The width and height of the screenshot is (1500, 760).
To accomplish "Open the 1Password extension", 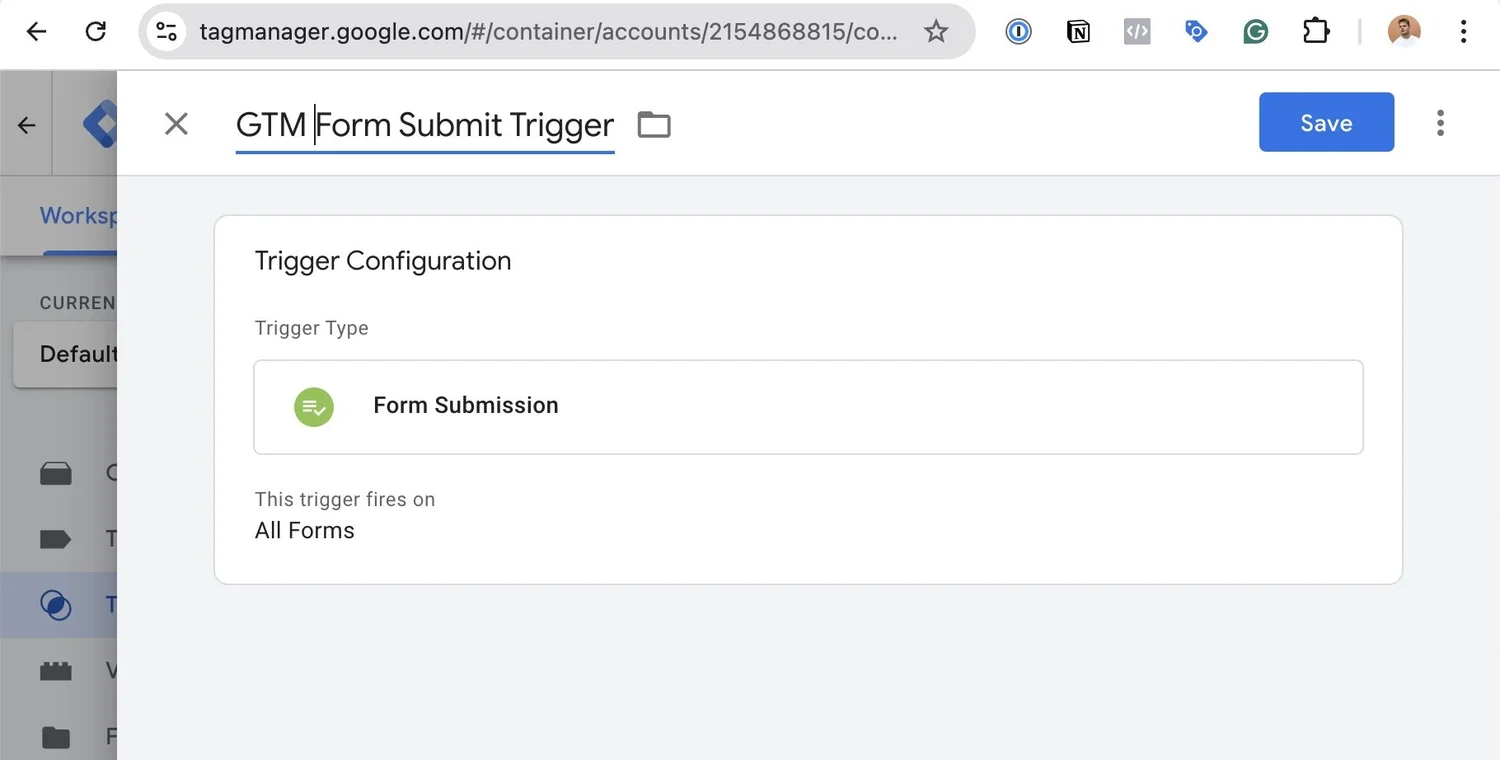I will (x=1018, y=31).
